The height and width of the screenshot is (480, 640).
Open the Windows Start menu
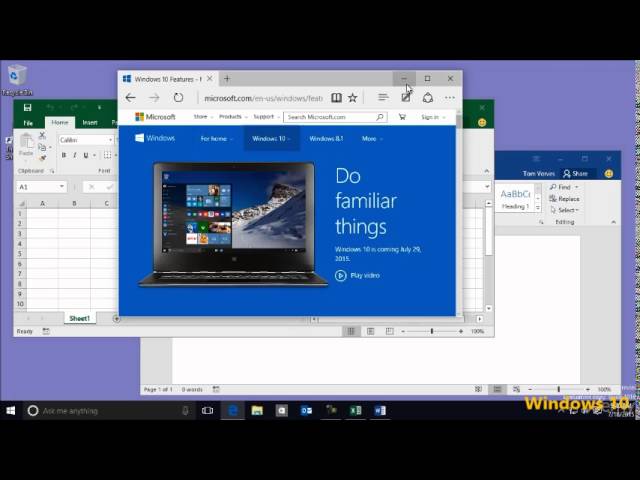click(x=11, y=411)
